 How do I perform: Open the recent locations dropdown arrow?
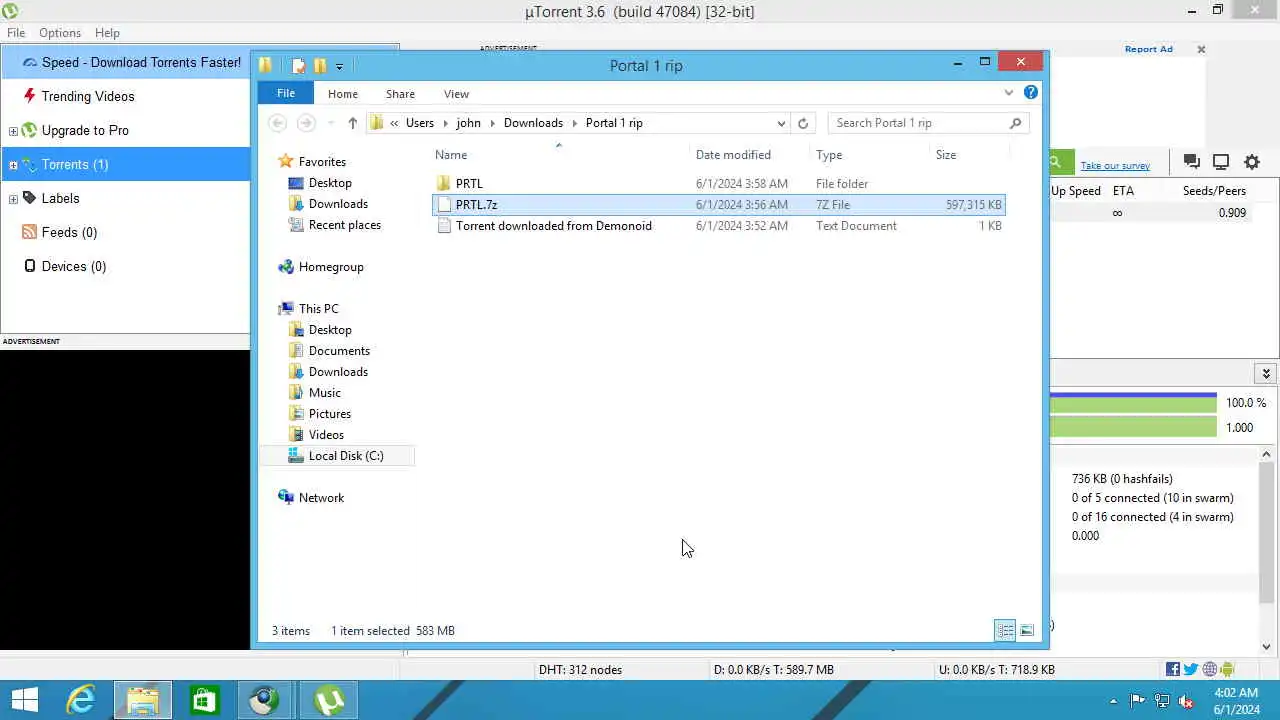(331, 123)
